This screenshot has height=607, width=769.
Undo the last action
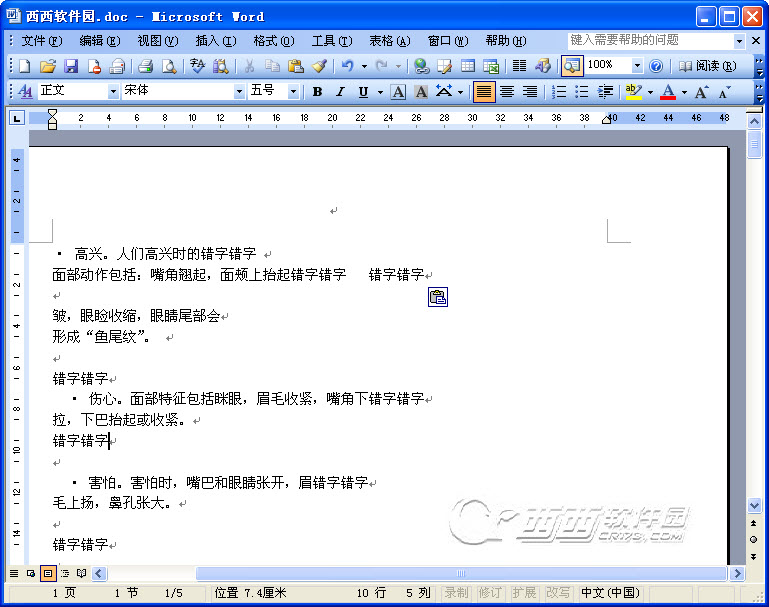348,66
